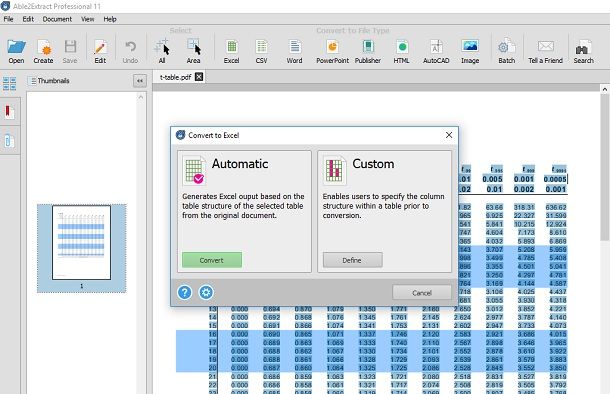Image resolution: width=610 pixels, height=394 pixels.
Task: Open the Help menu
Action: click(x=110, y=19)
